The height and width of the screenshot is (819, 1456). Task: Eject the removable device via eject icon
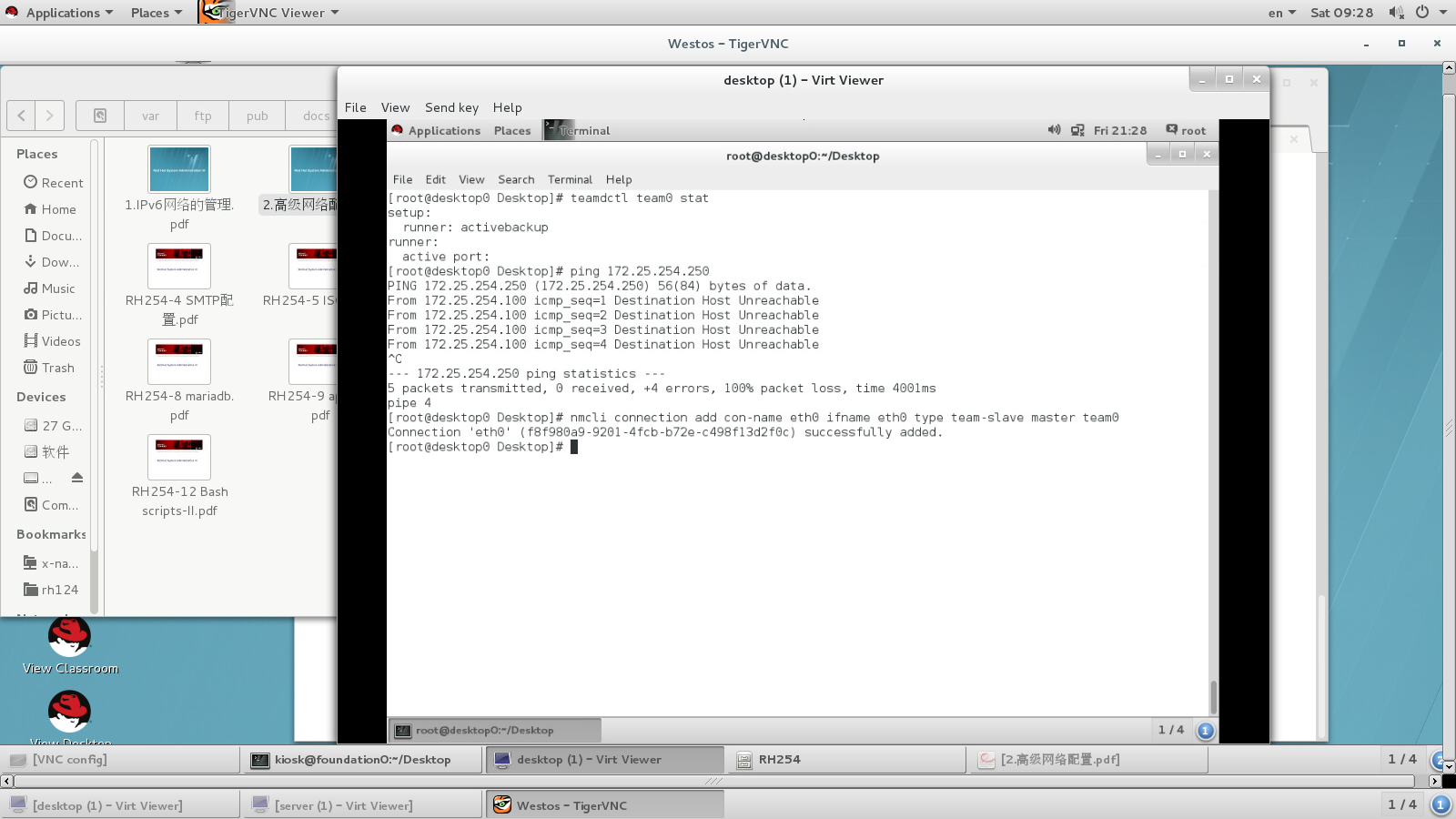(x=77, y=478)
